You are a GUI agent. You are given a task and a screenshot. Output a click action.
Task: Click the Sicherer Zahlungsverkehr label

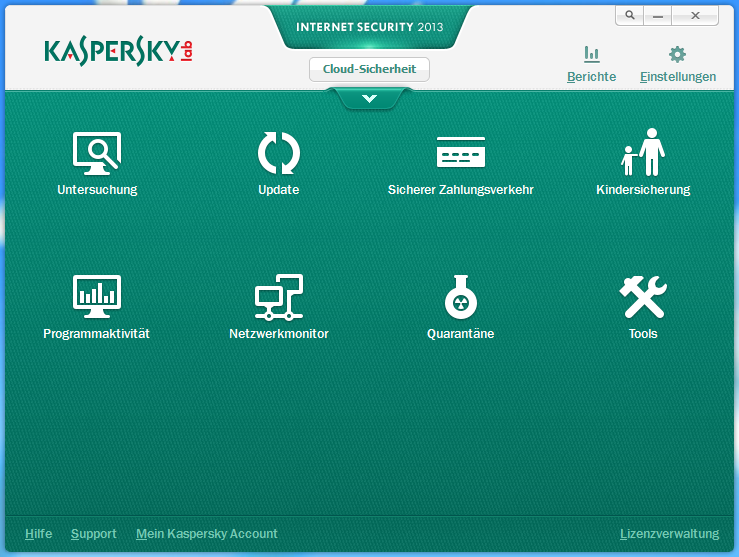[460, 190]
